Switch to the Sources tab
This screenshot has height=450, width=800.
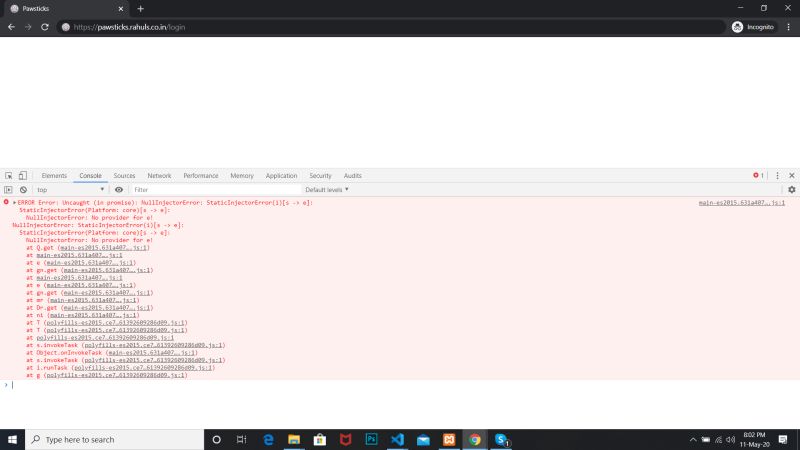click(x=124, y=176)
